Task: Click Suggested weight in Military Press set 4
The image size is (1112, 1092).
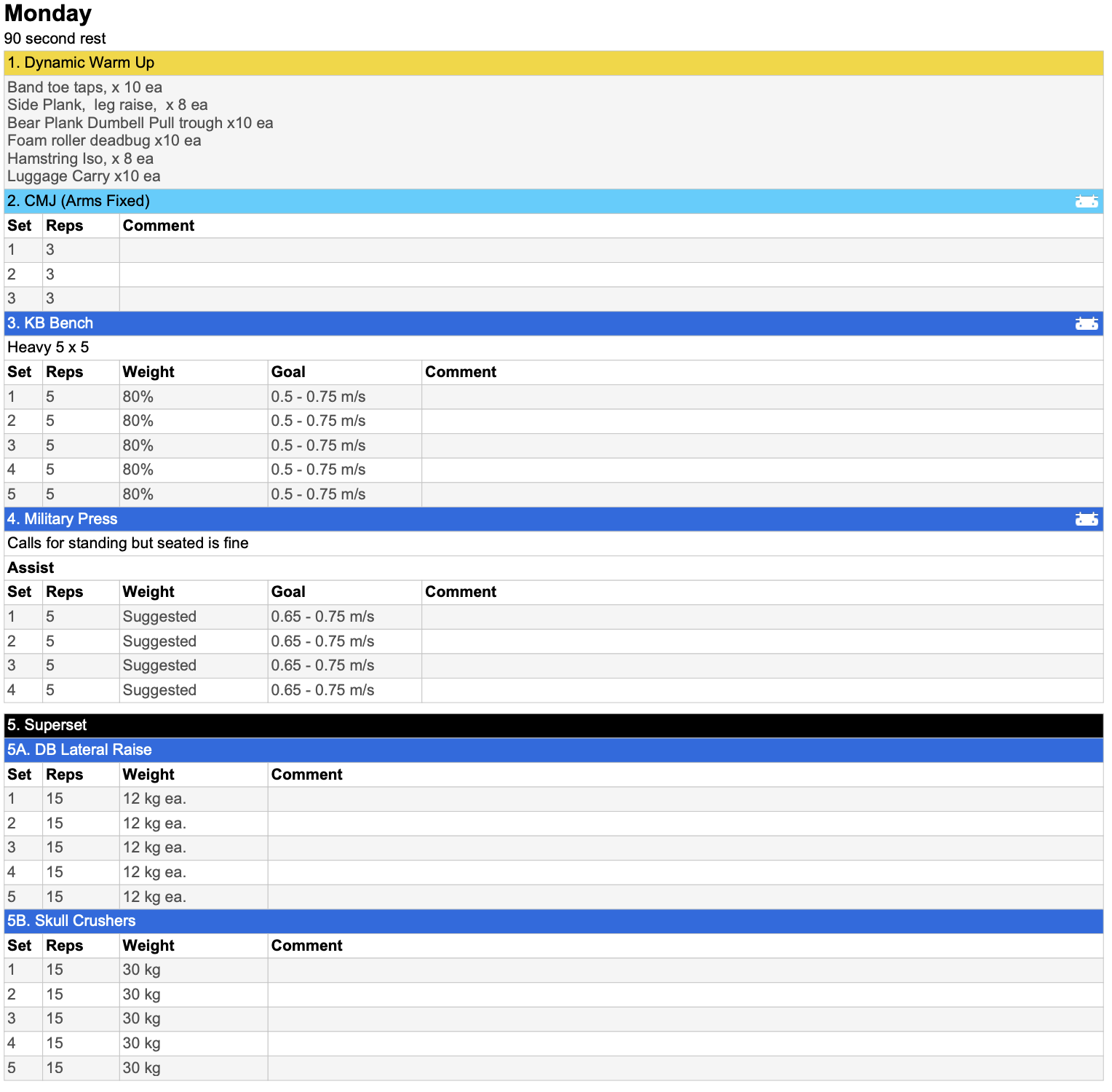Action: tap(159, 690)
